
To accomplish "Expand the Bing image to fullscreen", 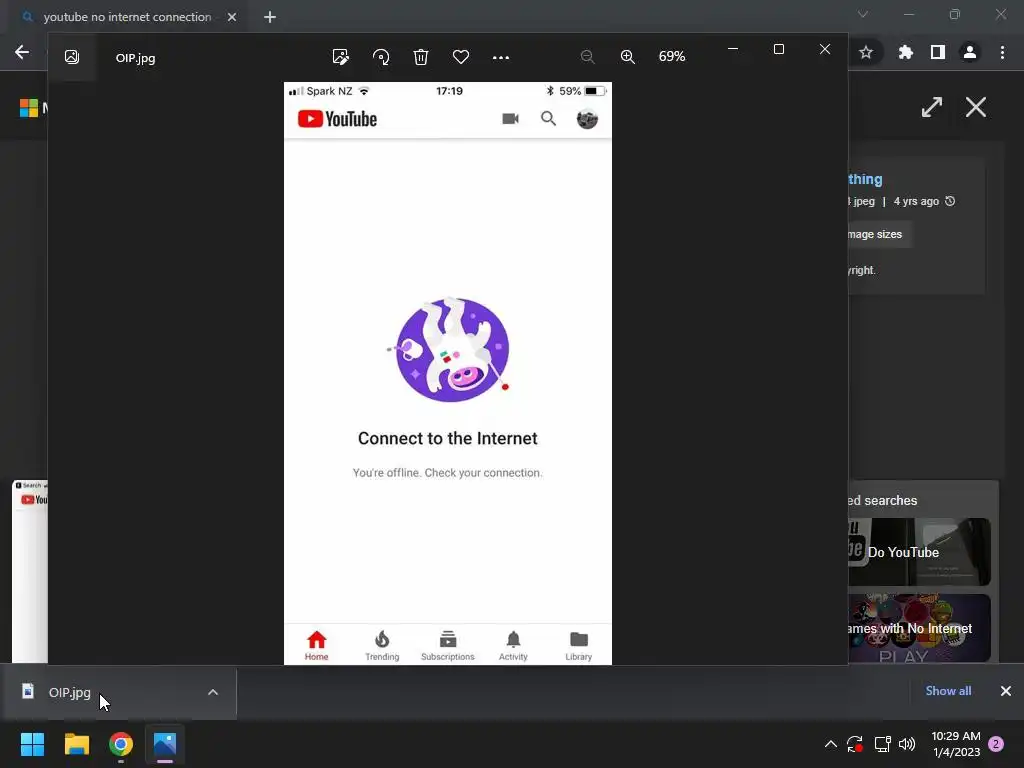I will pyautogui.click(x=932, y=107).
